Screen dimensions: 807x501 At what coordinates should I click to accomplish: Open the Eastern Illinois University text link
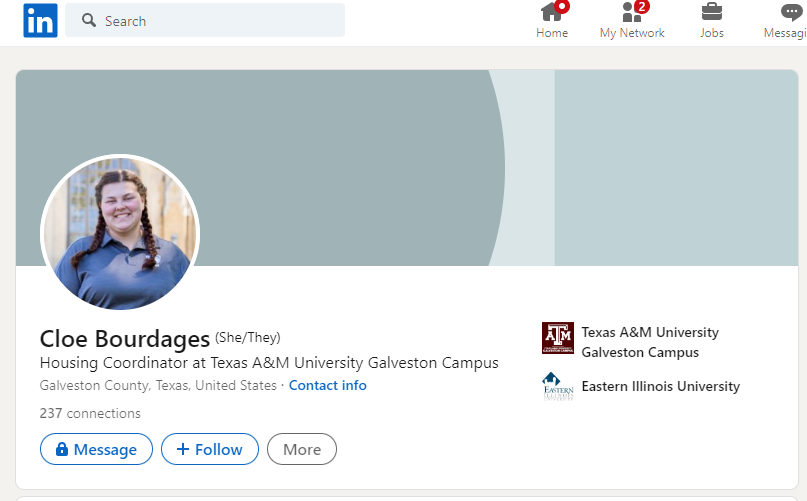tap(661, 386)
